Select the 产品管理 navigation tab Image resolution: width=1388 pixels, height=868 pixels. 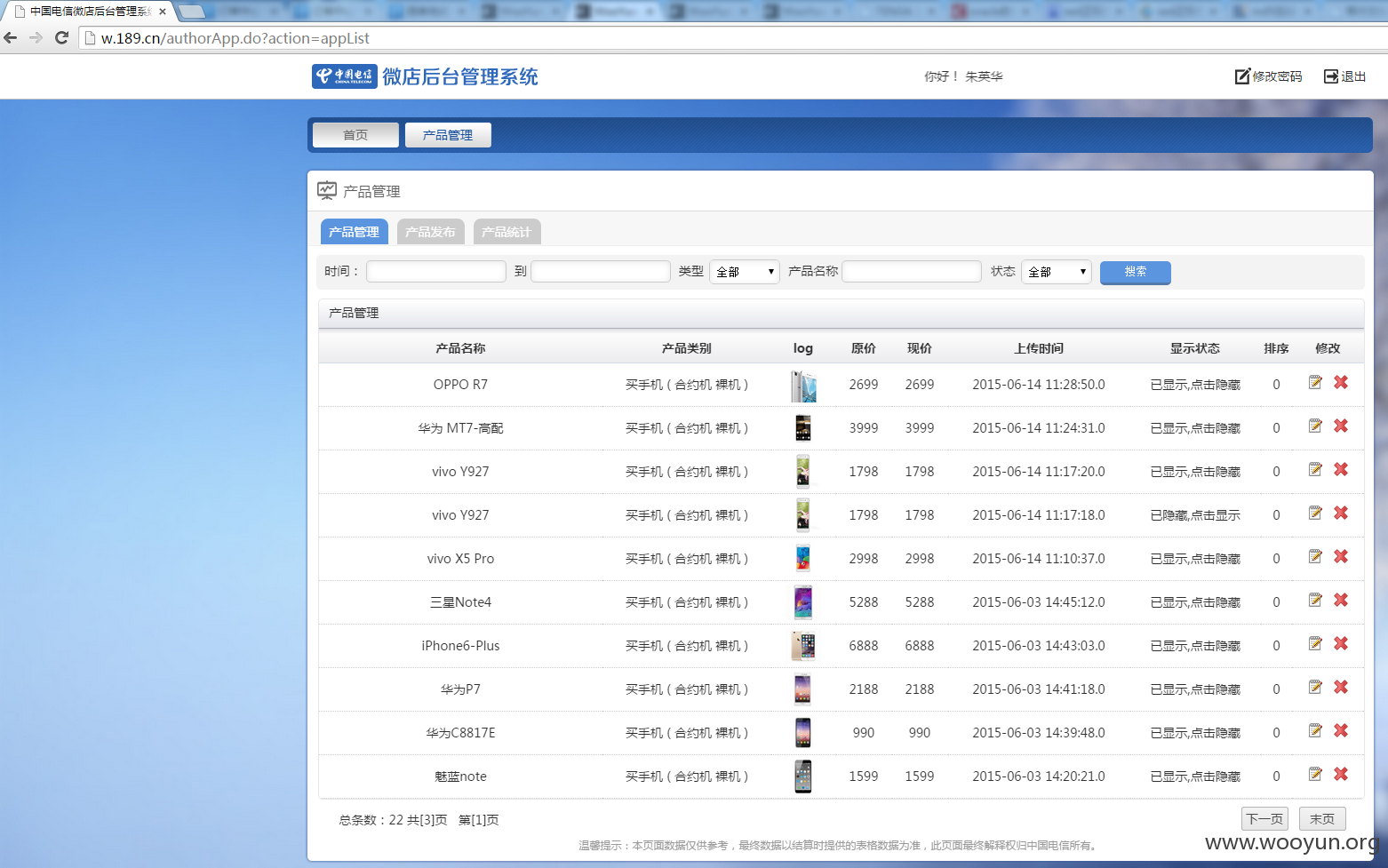click(448, 135)
